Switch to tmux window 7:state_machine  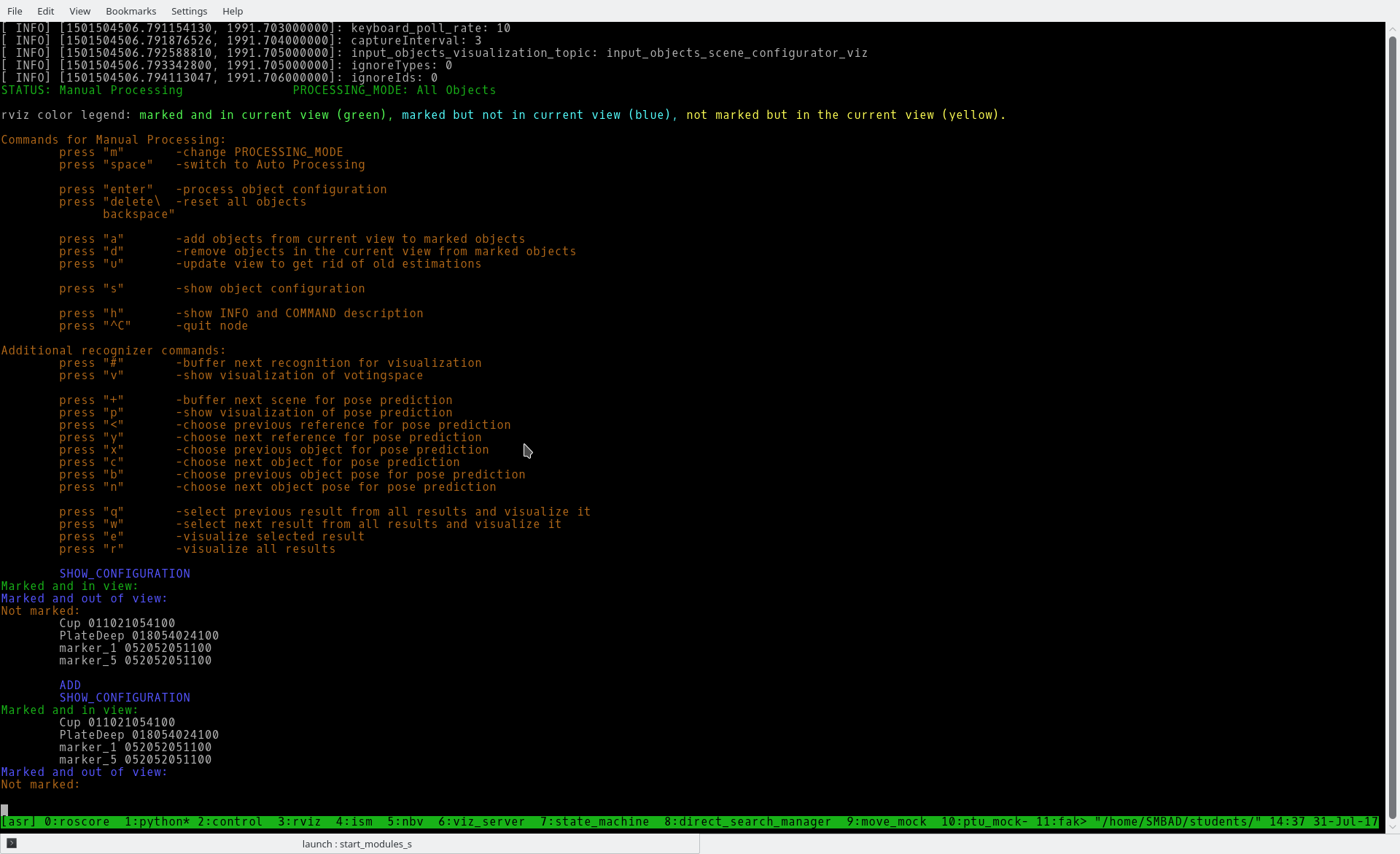[594, 822]
